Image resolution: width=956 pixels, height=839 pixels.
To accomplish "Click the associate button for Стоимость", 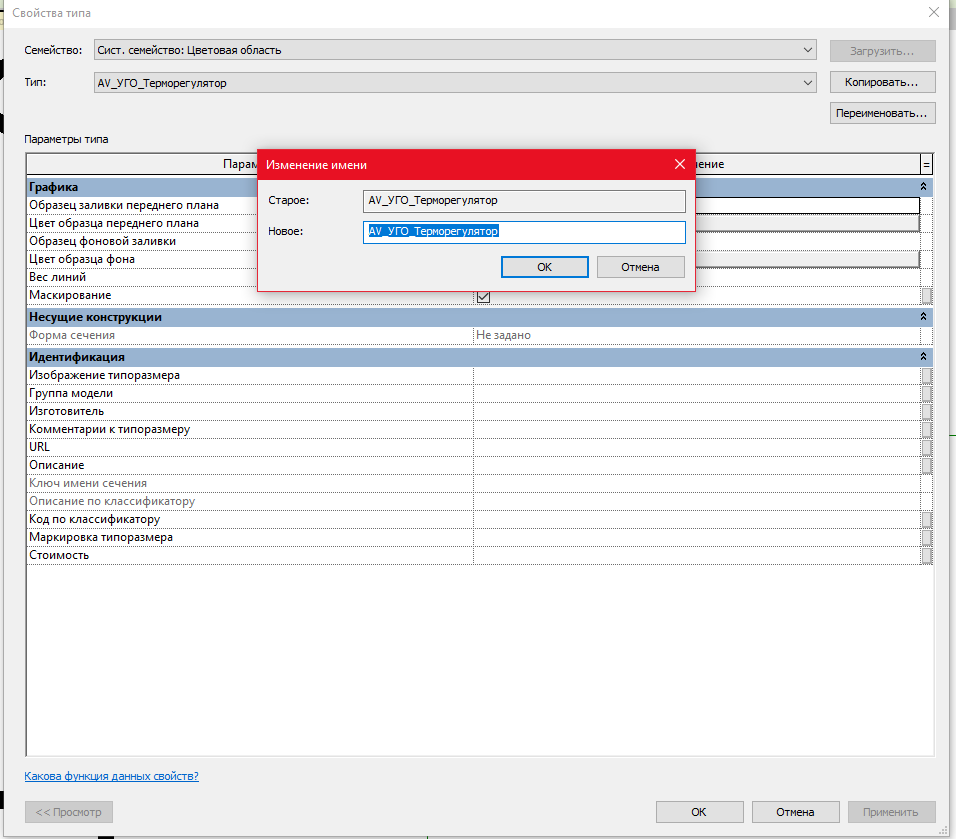I will click(x=927, y=555).
